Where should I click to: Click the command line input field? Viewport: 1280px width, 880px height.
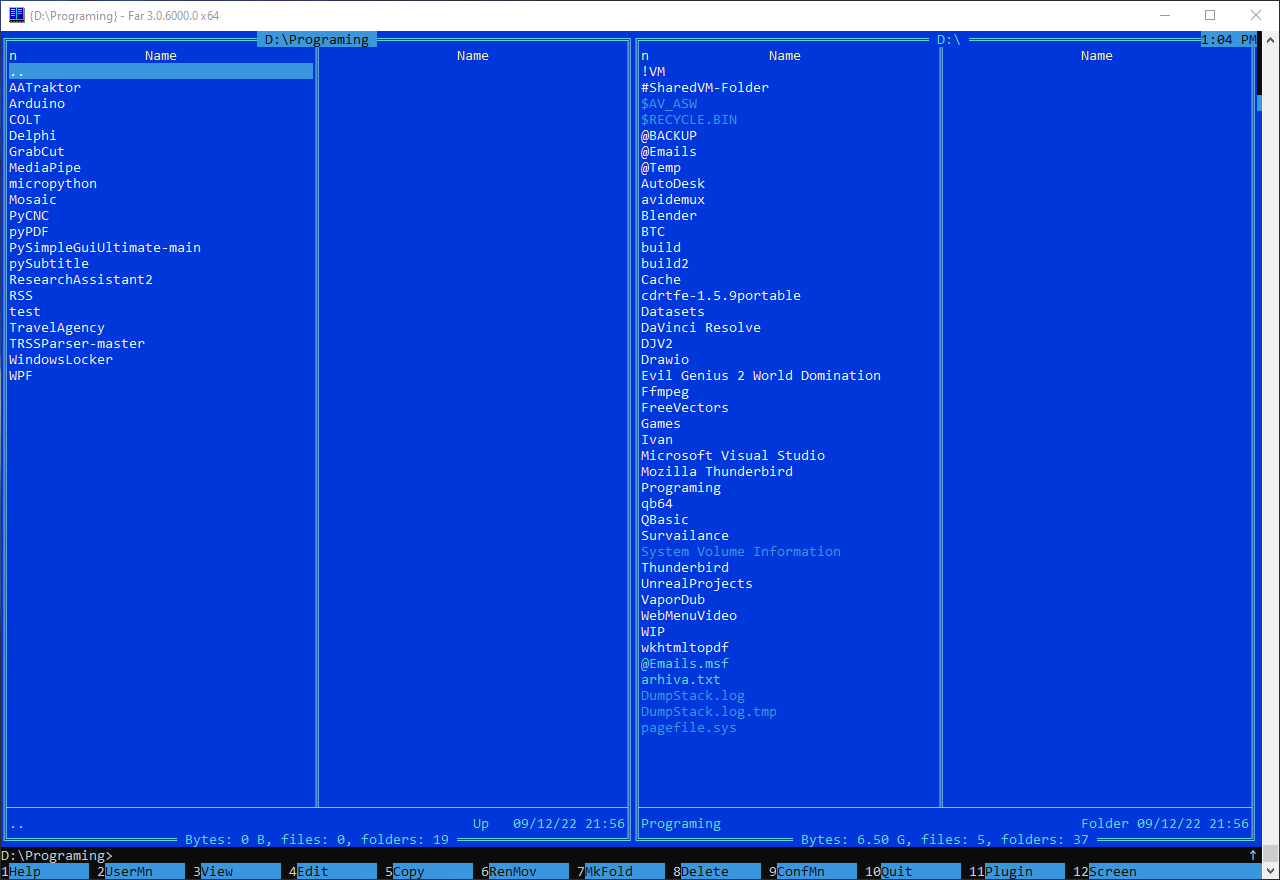point(680,855)
